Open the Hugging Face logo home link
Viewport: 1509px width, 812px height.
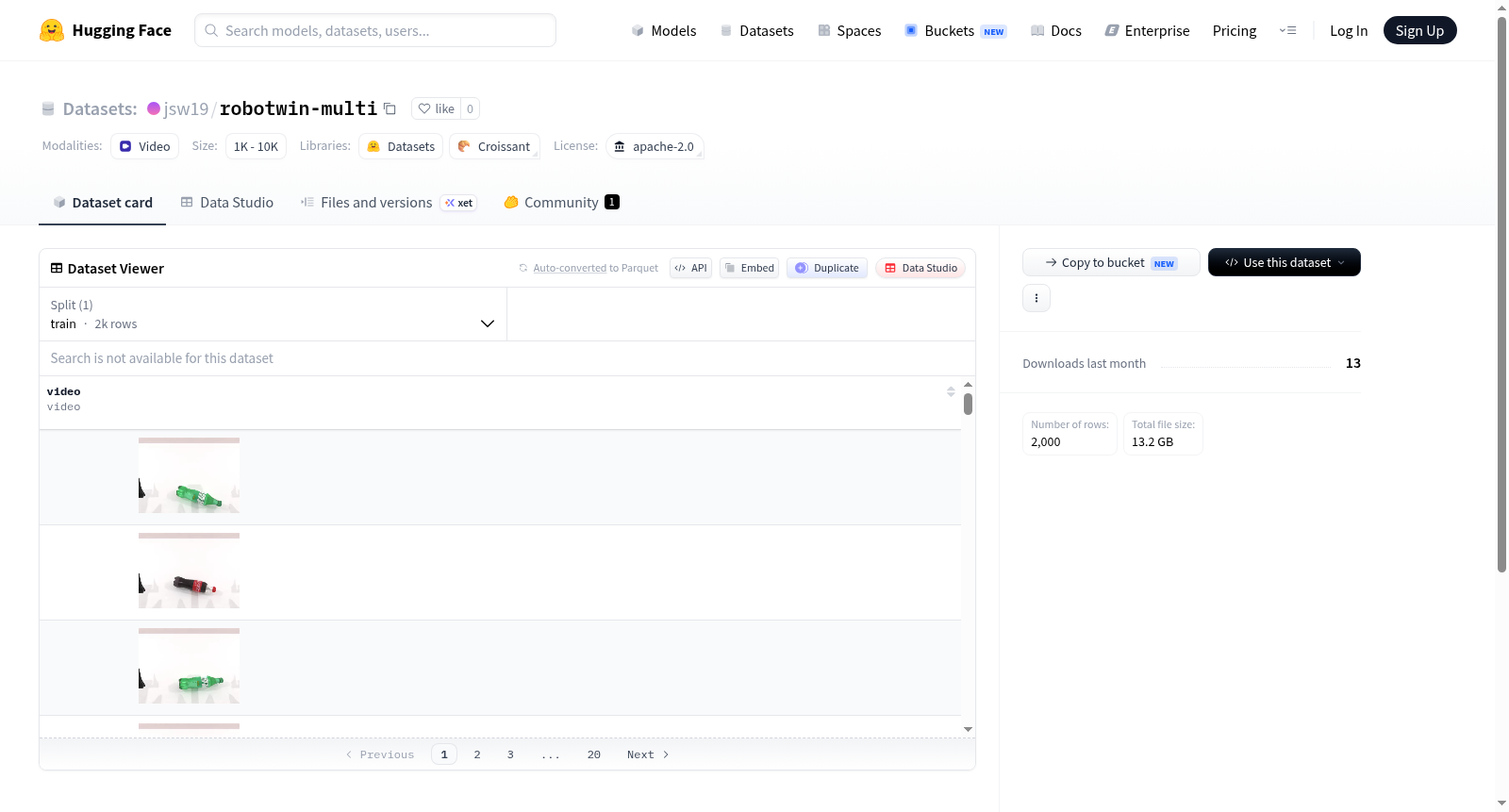106,30
